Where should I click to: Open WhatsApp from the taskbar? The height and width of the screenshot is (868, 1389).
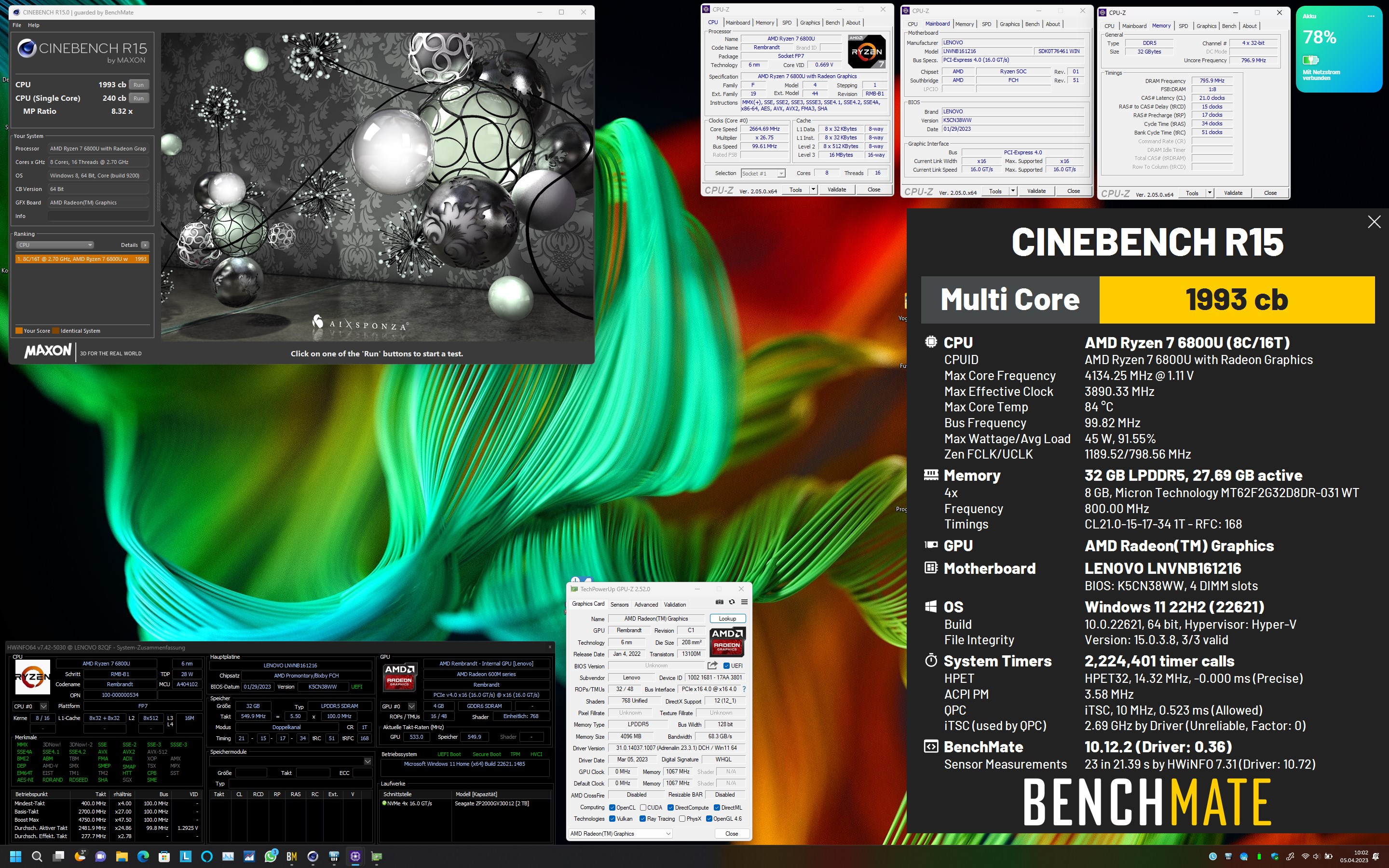271,856
